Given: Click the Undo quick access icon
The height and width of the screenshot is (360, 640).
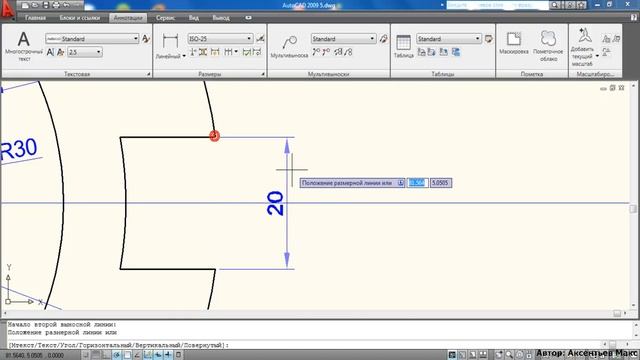Looking at the screenshot, I should (x=66, y=5).
